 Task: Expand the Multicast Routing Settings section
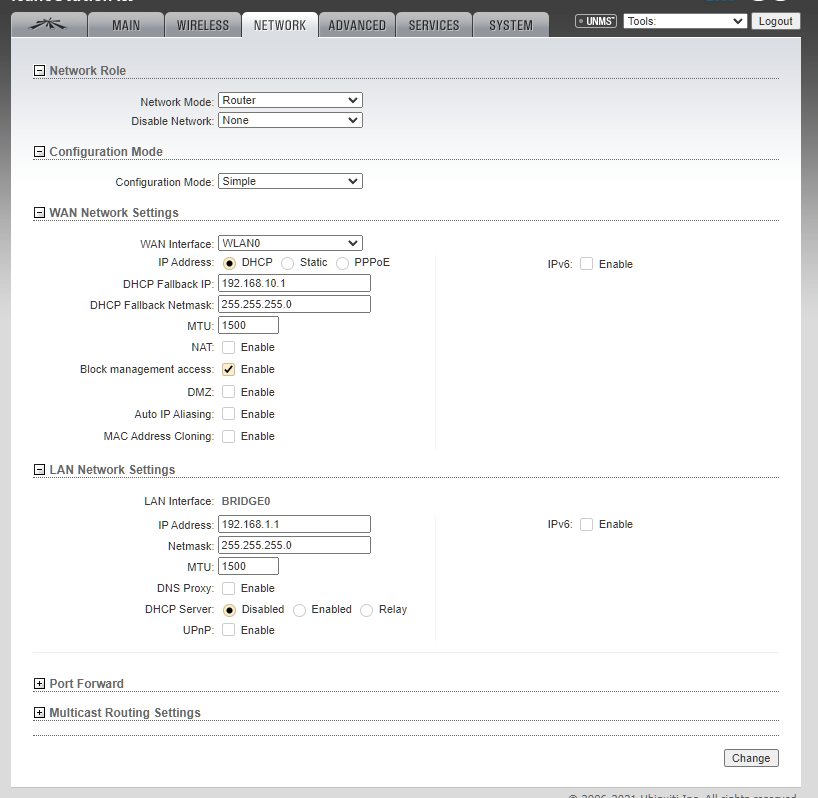click(x=39, y=713)
